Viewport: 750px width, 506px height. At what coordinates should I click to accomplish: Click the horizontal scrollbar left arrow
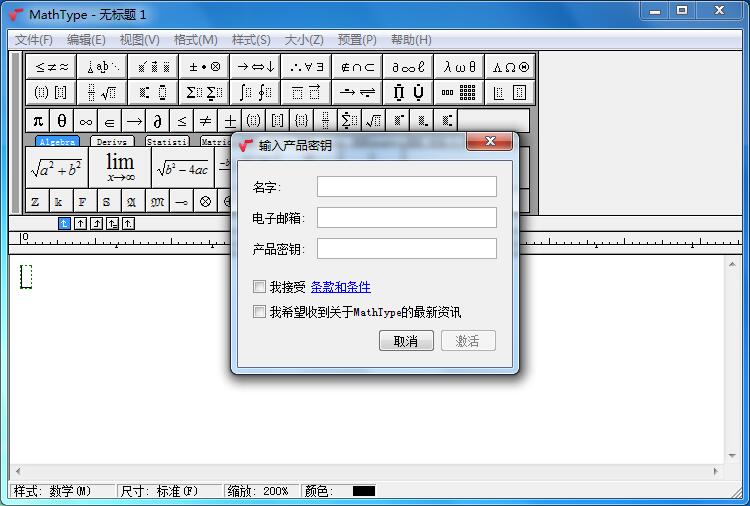point(18,471)
